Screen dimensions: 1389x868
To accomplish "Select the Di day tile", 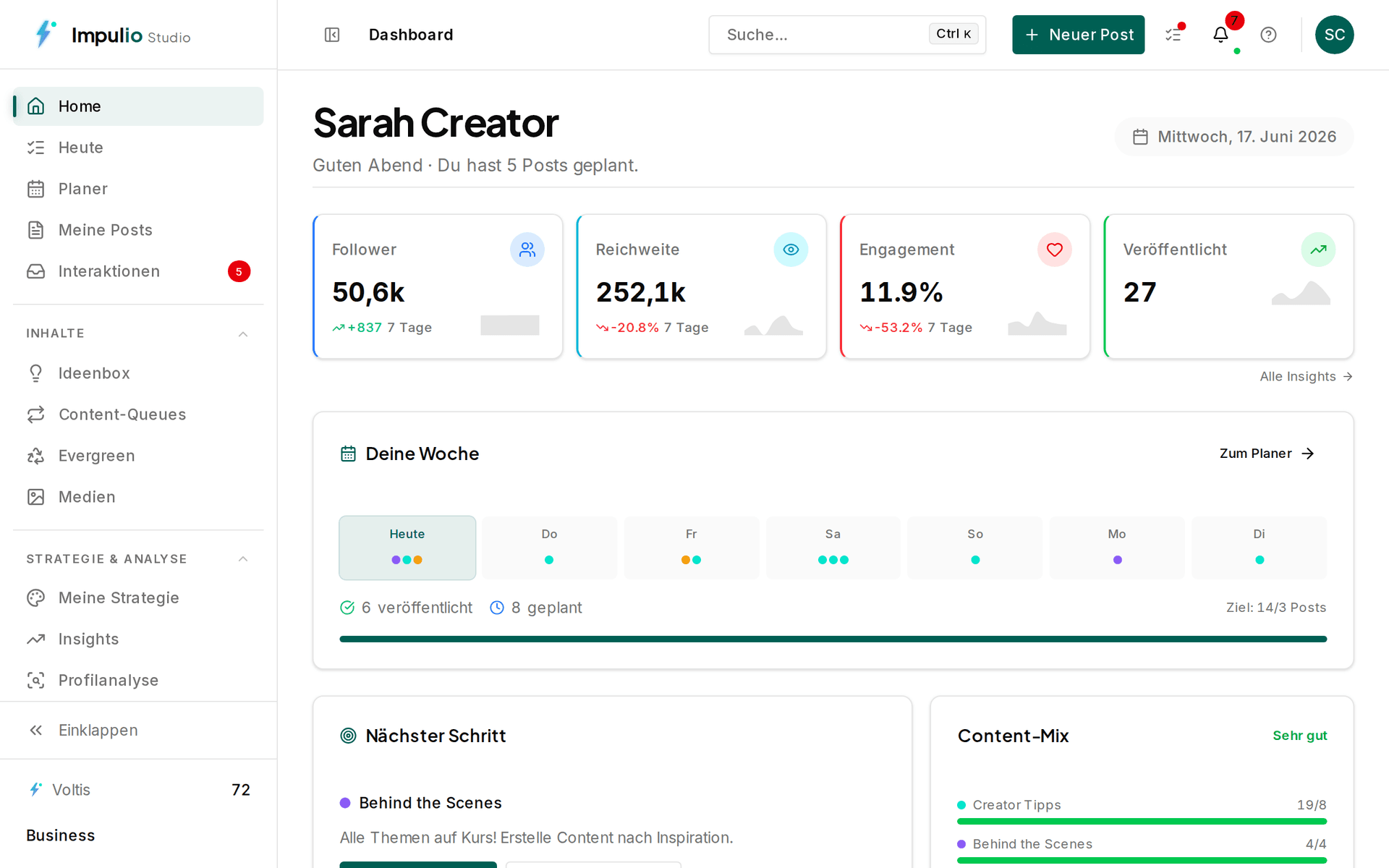I will pos(1260,548).
